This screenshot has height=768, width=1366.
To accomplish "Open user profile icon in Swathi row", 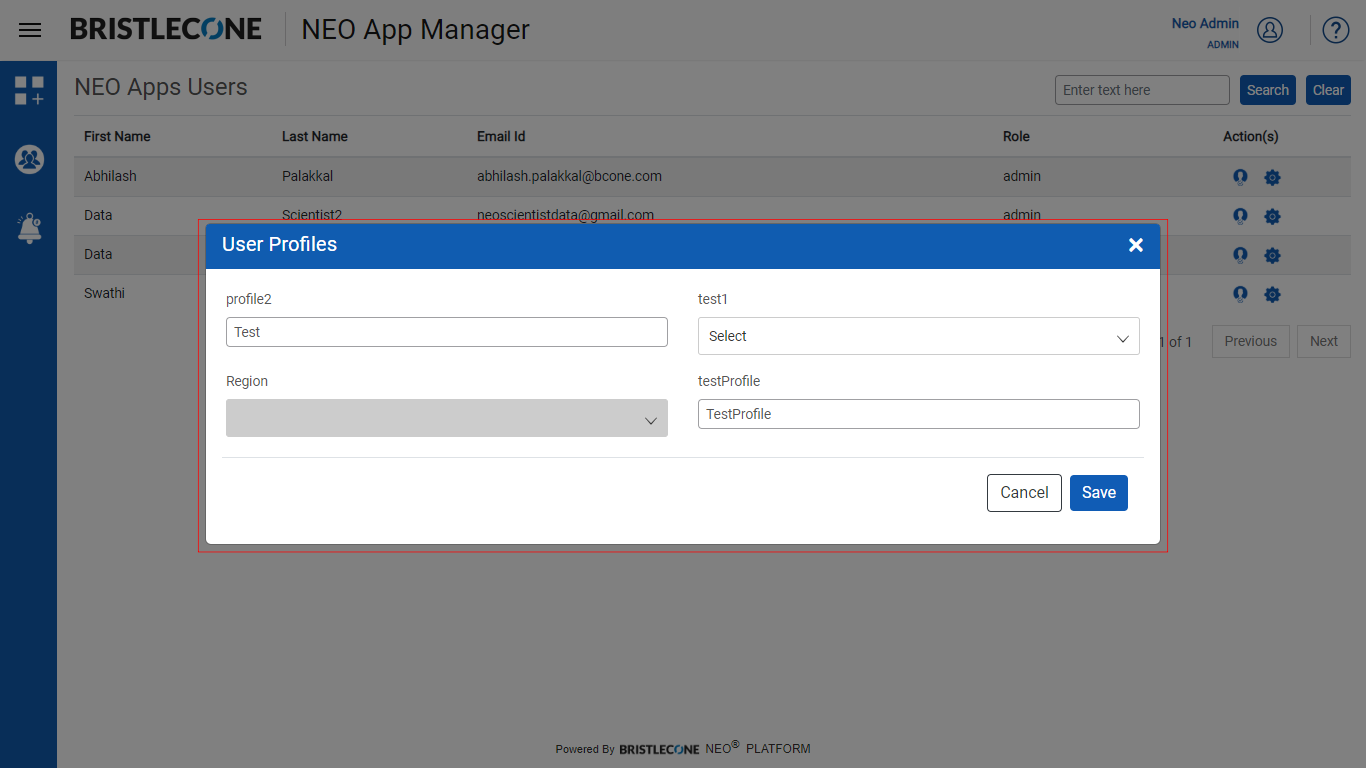I will [x=1240, y=294].
